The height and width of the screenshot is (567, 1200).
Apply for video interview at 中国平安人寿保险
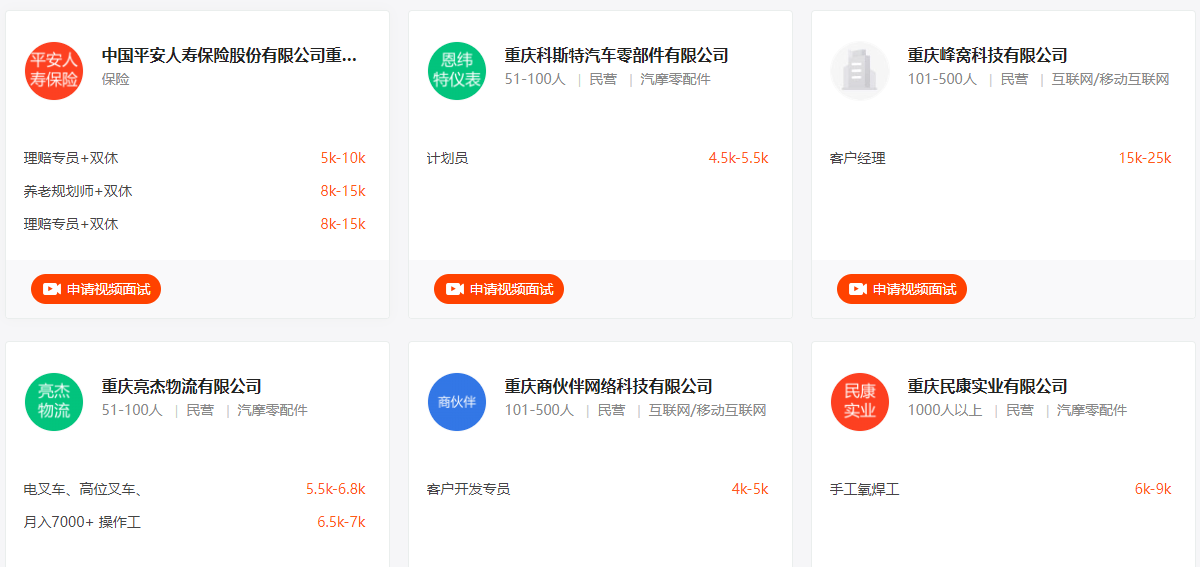96,289
